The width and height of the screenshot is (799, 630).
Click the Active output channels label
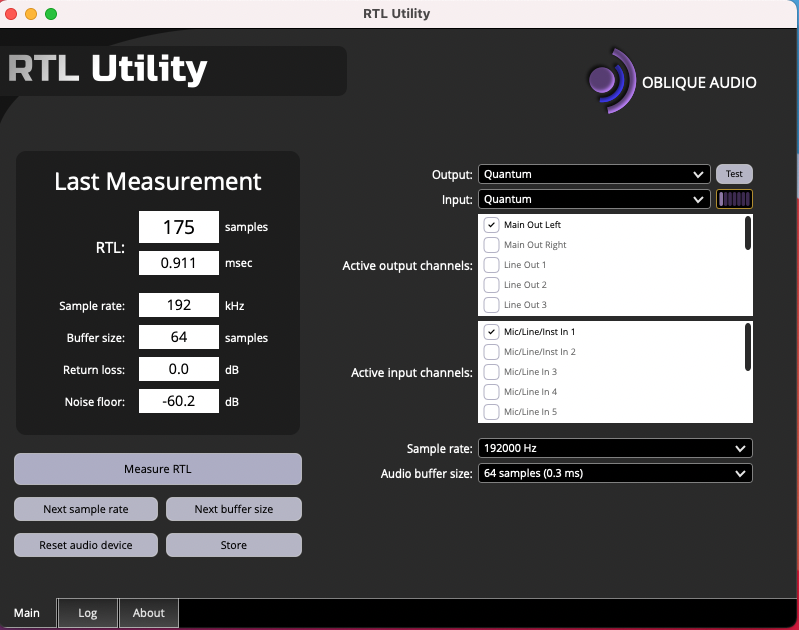click(407, 266)
